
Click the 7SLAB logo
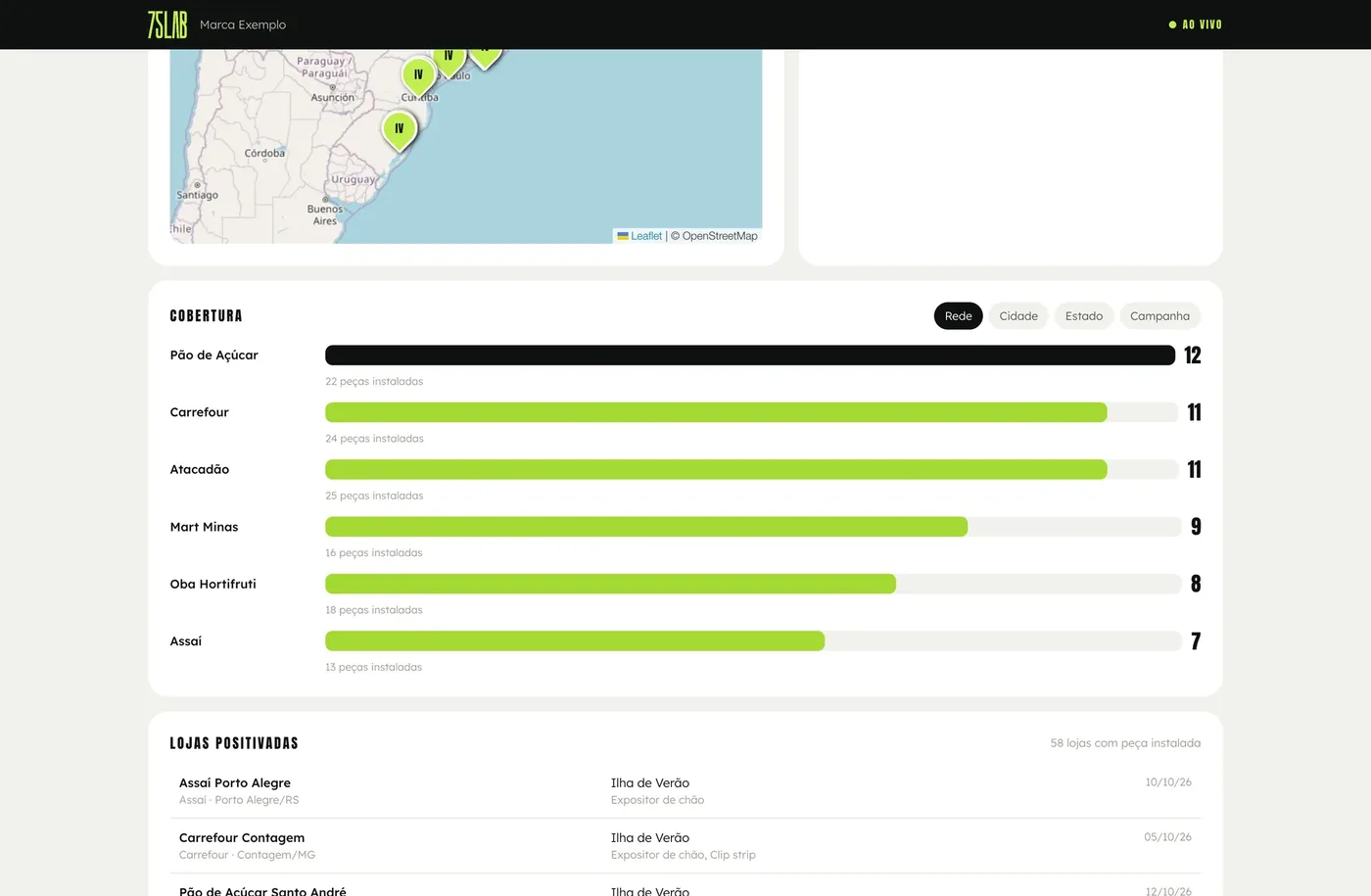point(167,24)
